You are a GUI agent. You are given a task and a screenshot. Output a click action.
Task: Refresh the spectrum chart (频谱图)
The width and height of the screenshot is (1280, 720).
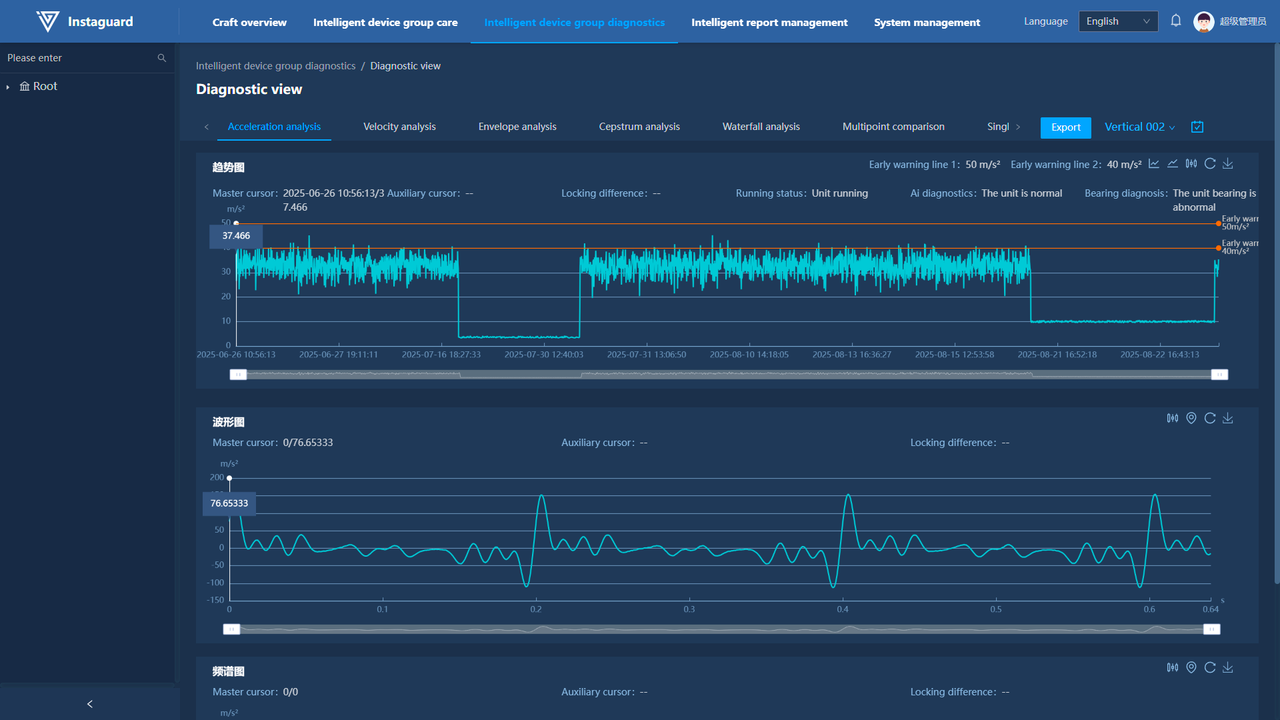click(x=1210, y=668)
